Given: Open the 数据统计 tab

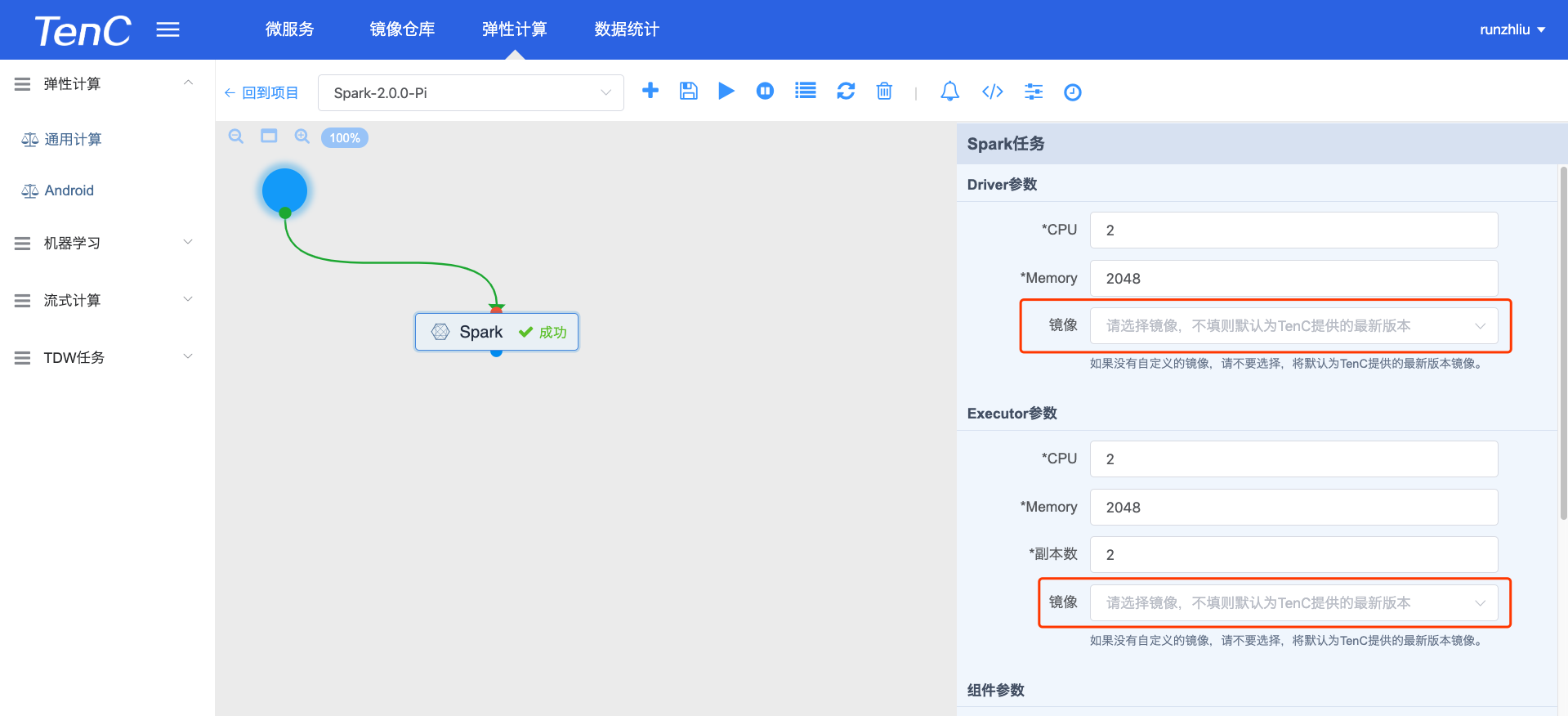Looking at the screenshot, I should point(627,29).
